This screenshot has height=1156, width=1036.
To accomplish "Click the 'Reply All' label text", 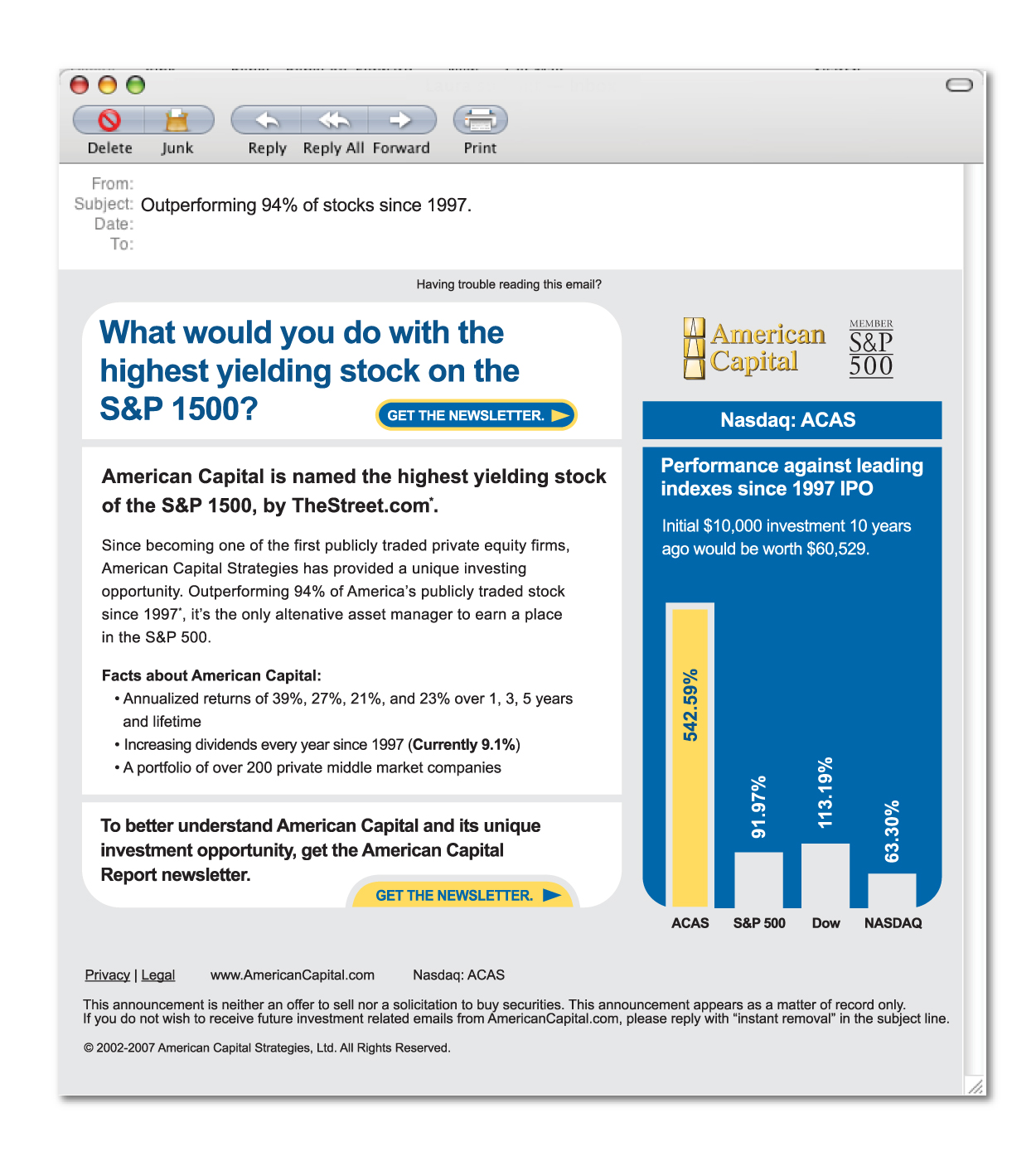I will [x=333, y=148].
